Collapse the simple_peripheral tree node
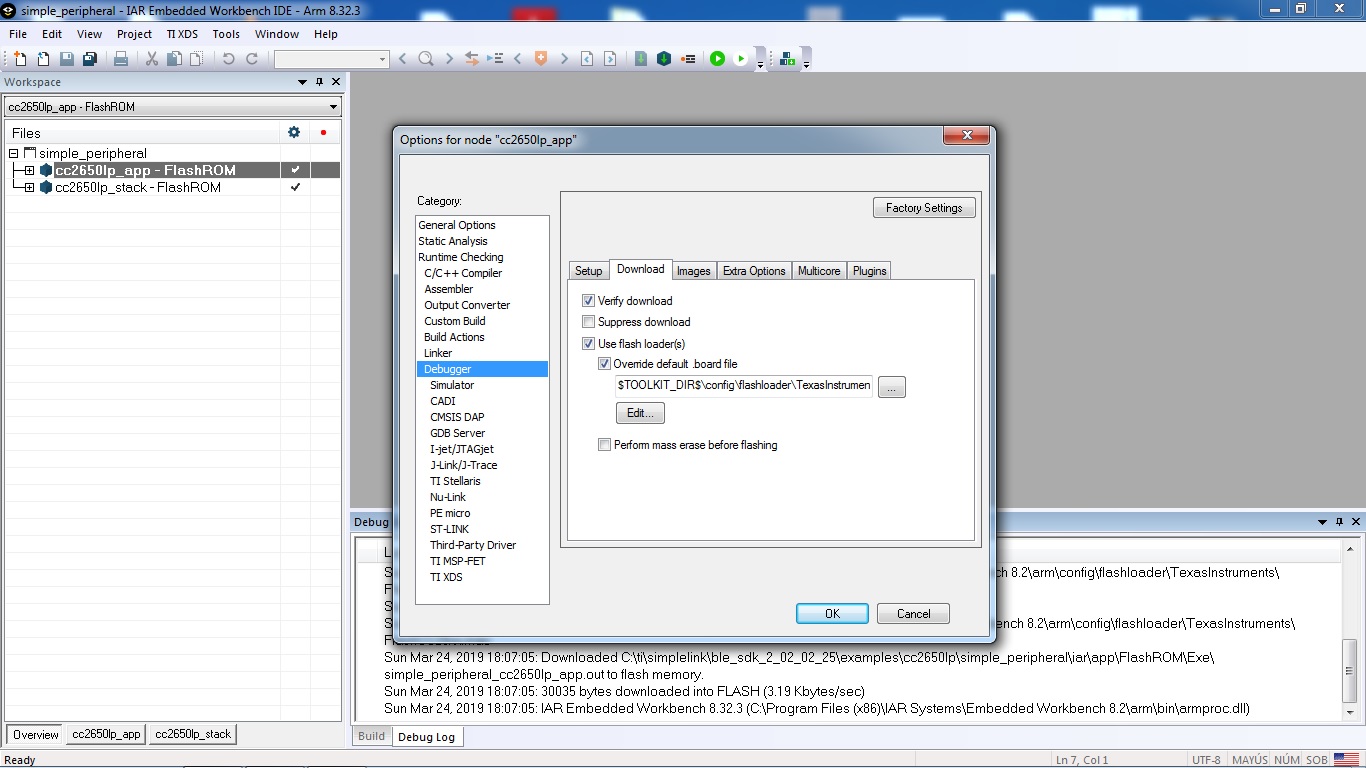The width and height of the screenshot is (1366, 768). tap(14, 154)
